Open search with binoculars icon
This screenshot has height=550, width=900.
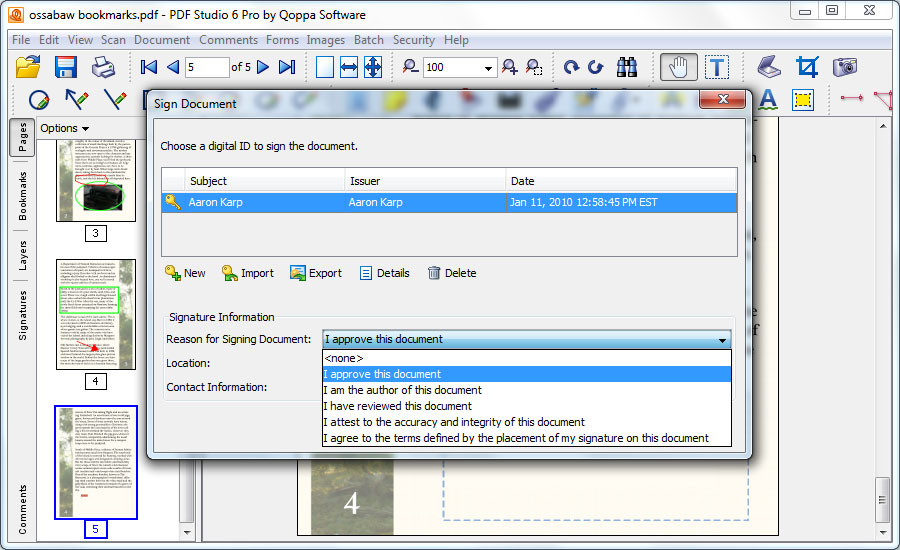[627, 67]
